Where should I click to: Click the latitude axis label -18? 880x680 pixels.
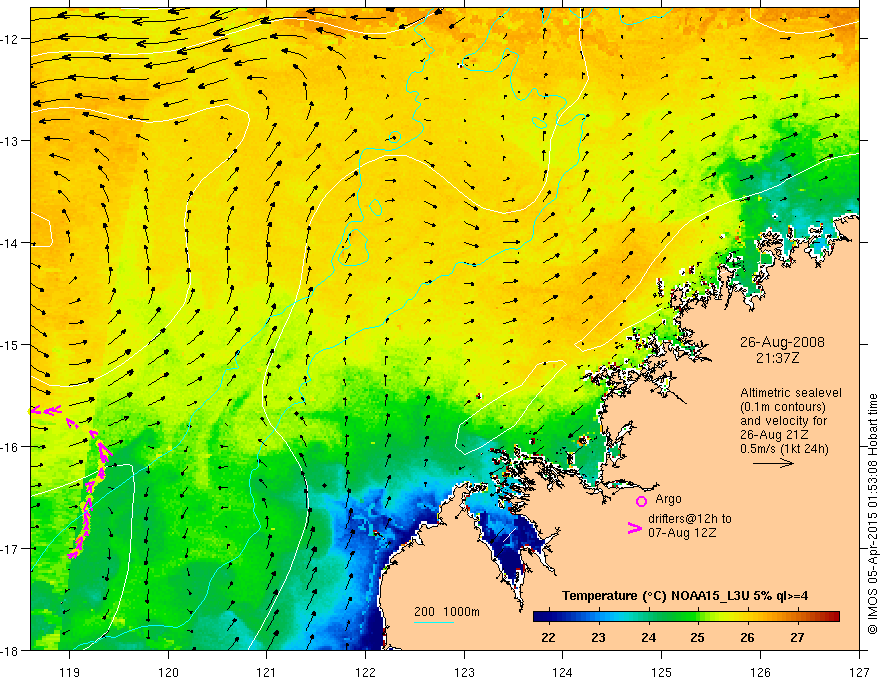pos(11,651)
